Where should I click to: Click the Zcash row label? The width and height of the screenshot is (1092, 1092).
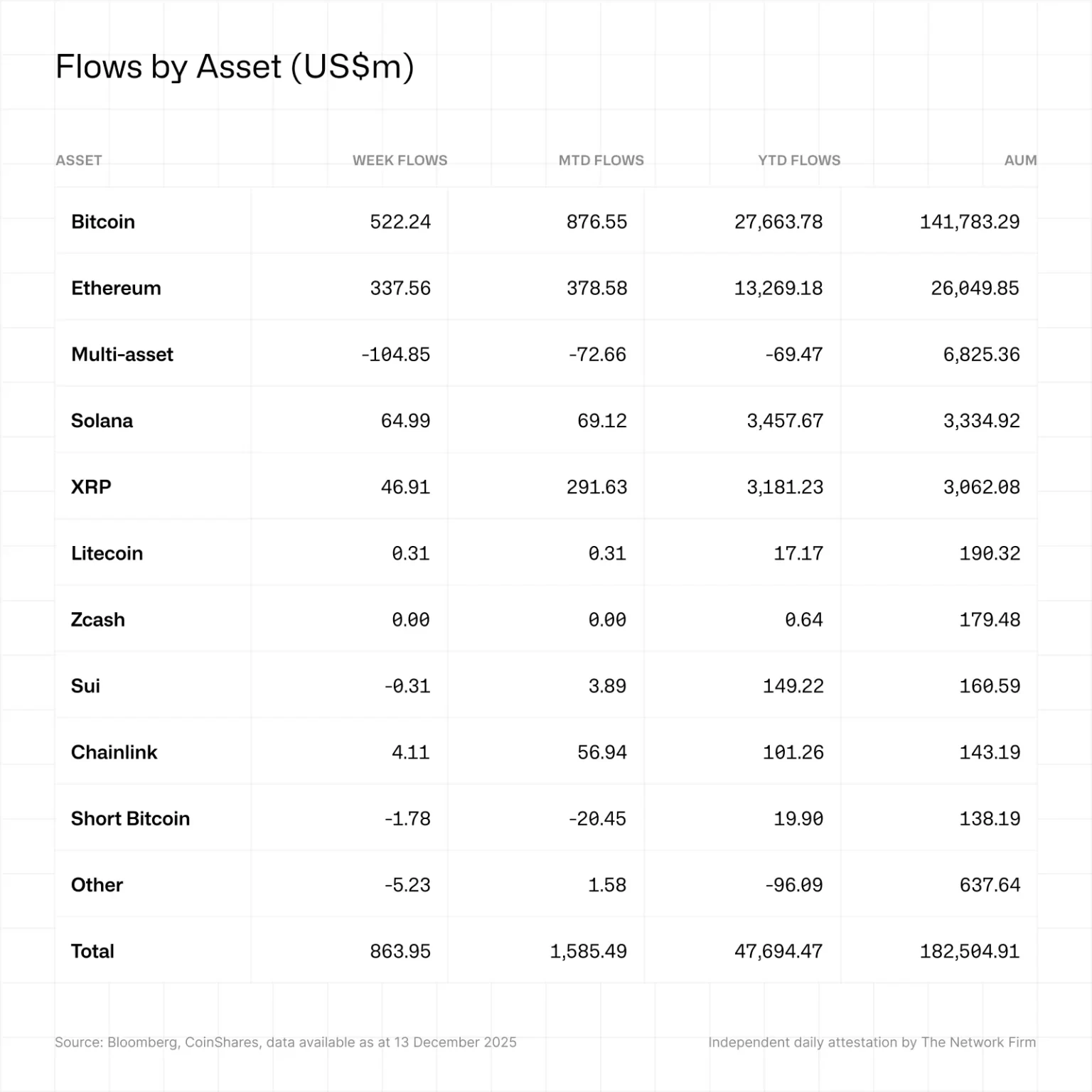pyautogui.click(x=98, y=620)
